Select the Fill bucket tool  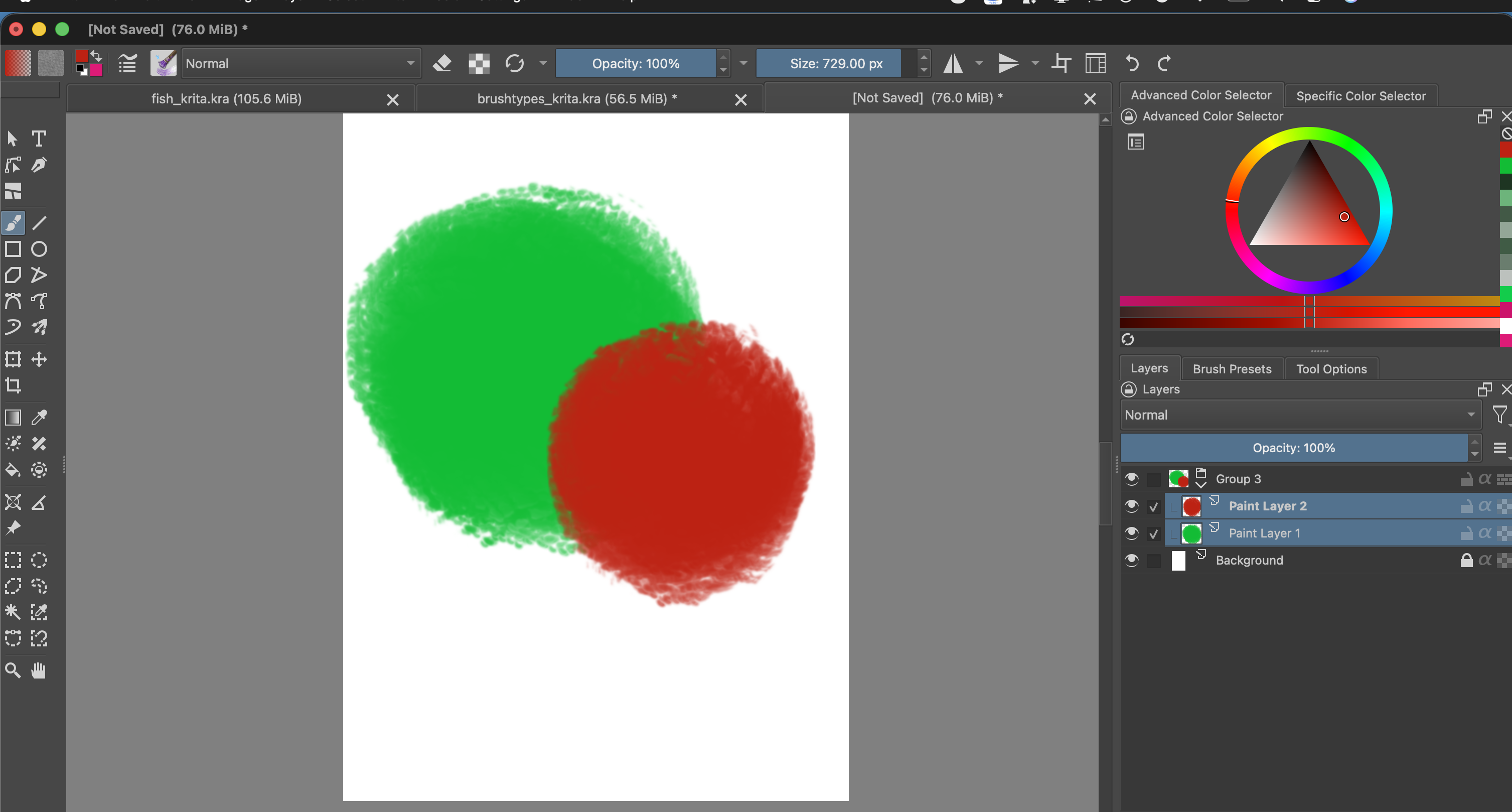pos(13,470)
